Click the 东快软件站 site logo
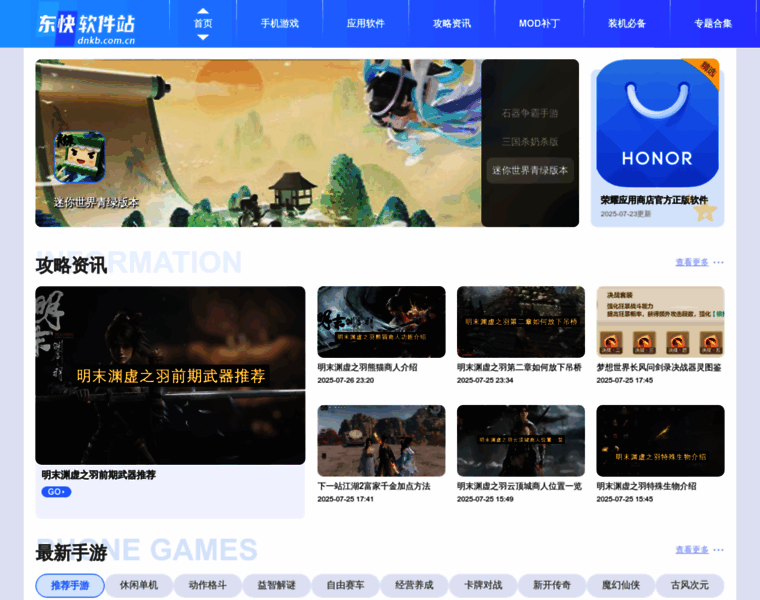The height and width of the screenshot is (600, 760). point(86,29)
